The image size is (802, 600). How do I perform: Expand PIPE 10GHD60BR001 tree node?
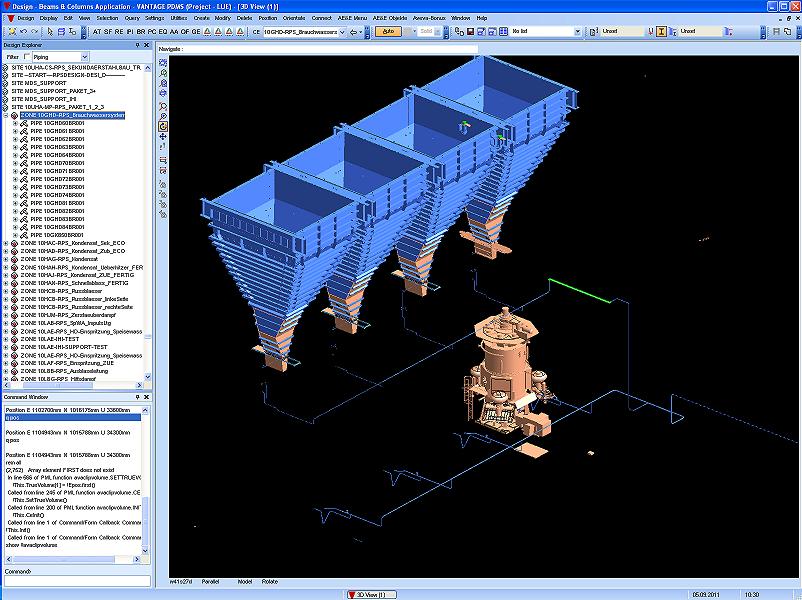click(x=15, y=124)
